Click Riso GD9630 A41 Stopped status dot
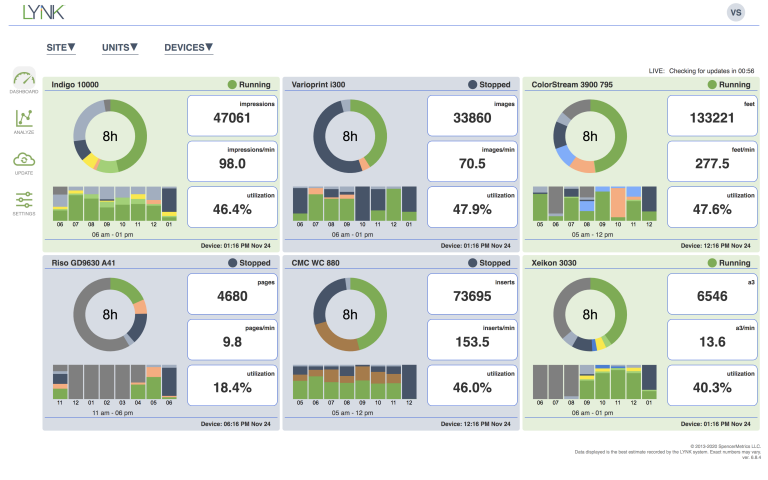This screenshot has height=480, width=768. tap(233, 263)
